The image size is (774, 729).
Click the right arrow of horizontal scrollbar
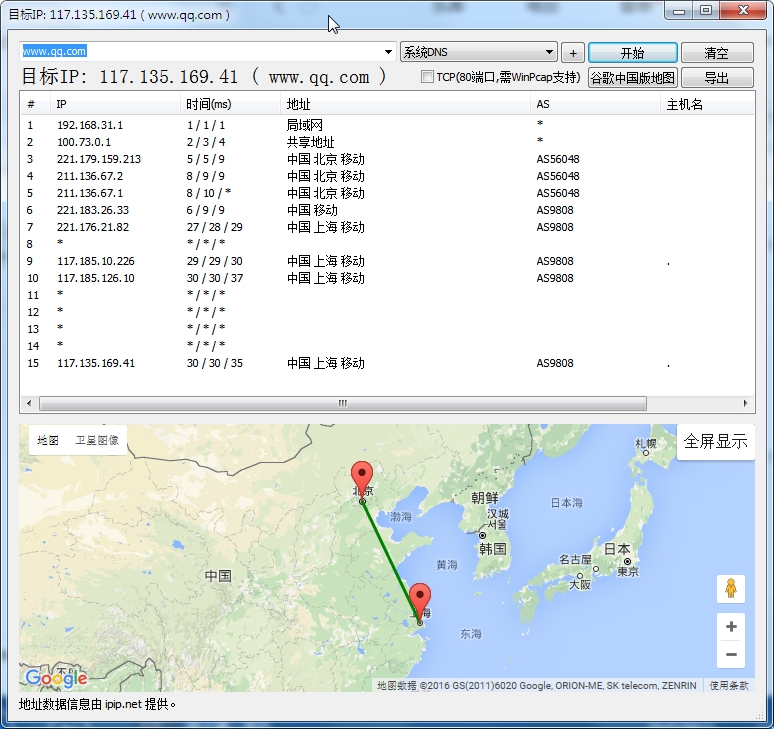tap(745, 403)
